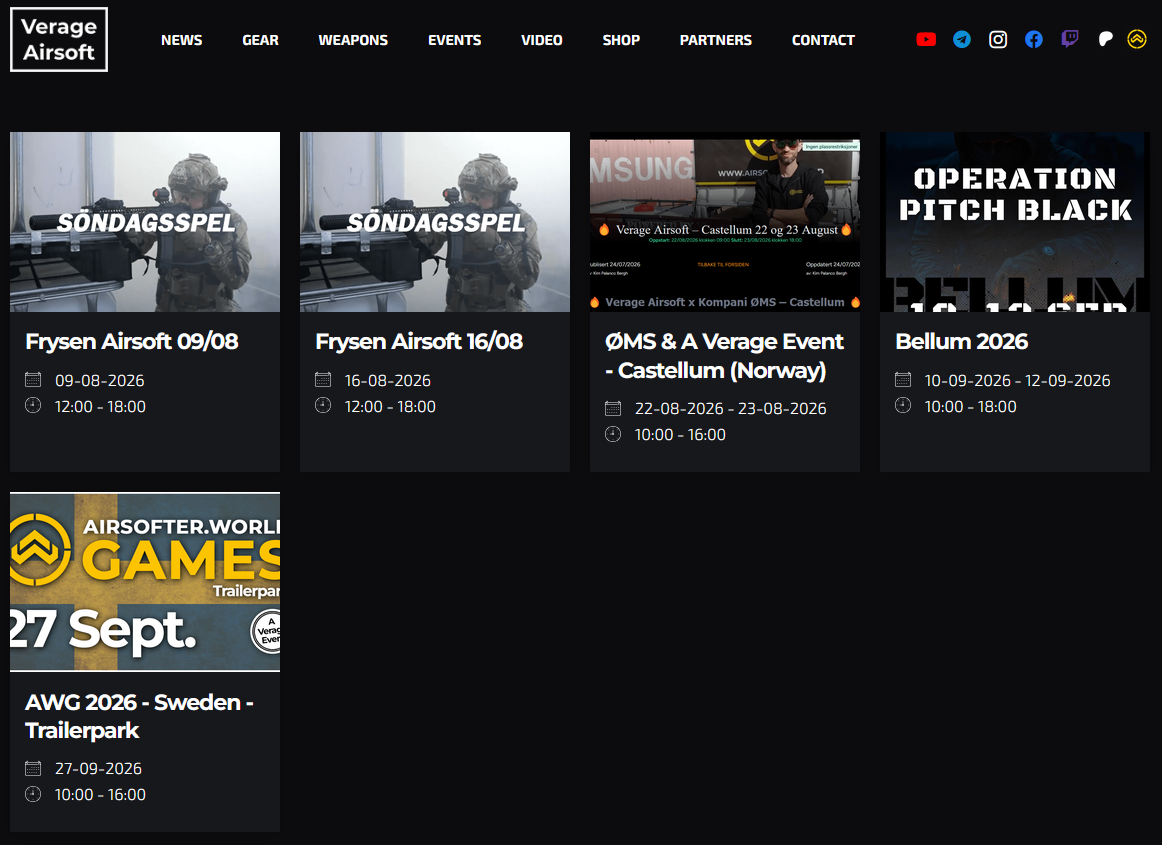Click the date text 09-08-2026

pos(100,380)
